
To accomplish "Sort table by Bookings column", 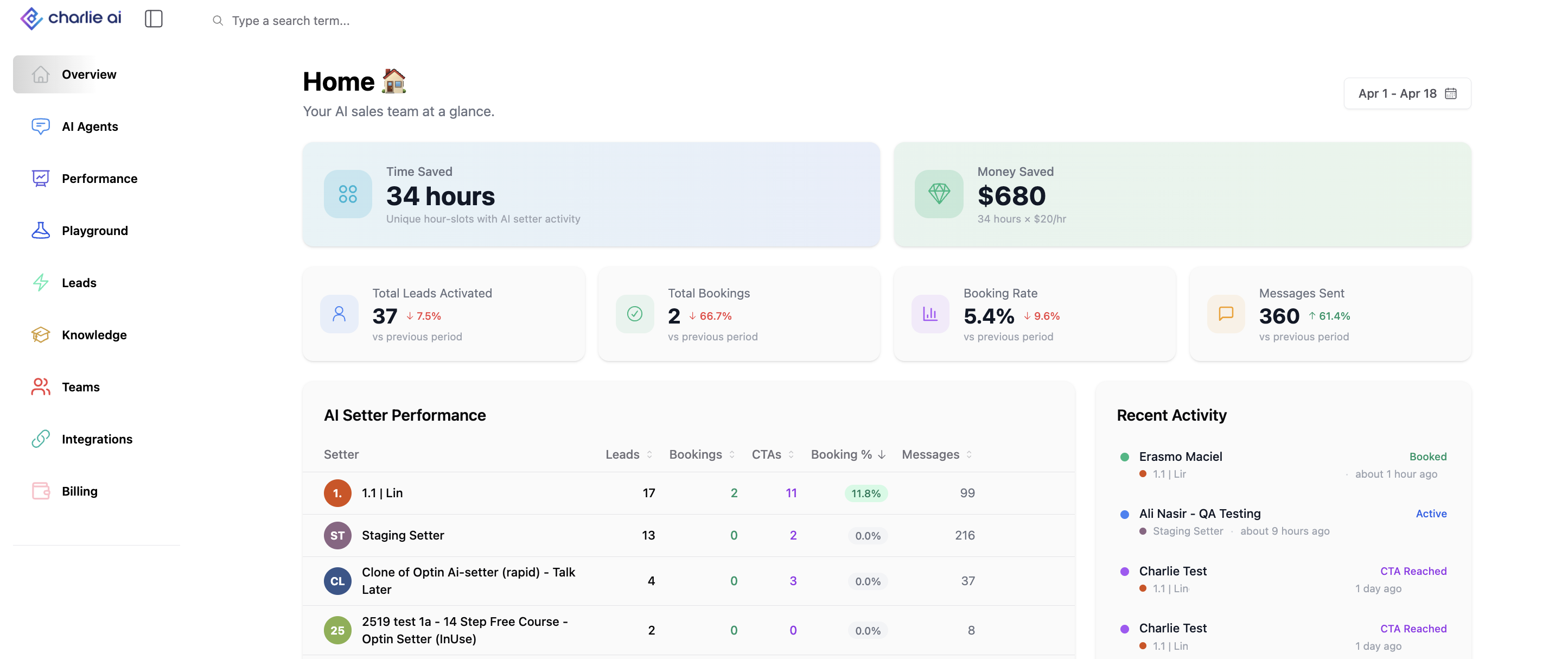I will pos(702,454).
